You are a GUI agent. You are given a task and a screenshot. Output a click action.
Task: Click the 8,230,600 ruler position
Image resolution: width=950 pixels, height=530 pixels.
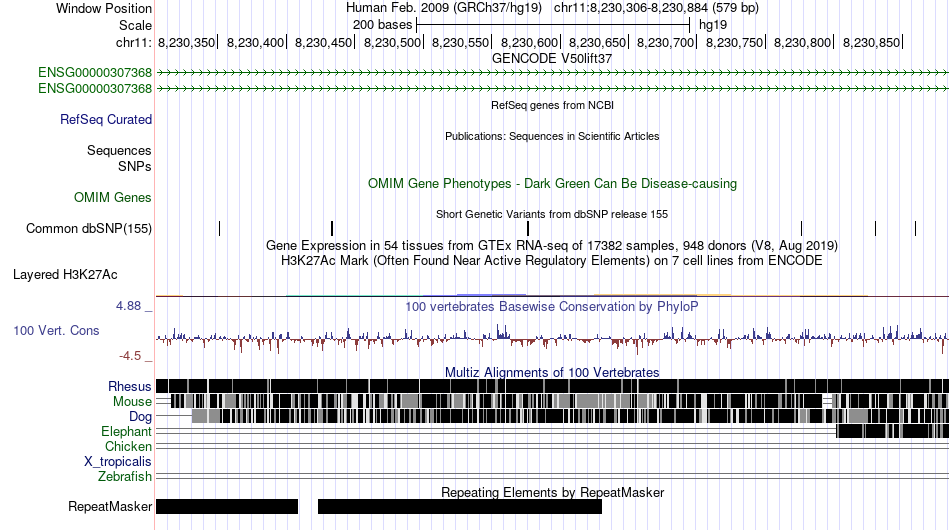tap(529, 42)
